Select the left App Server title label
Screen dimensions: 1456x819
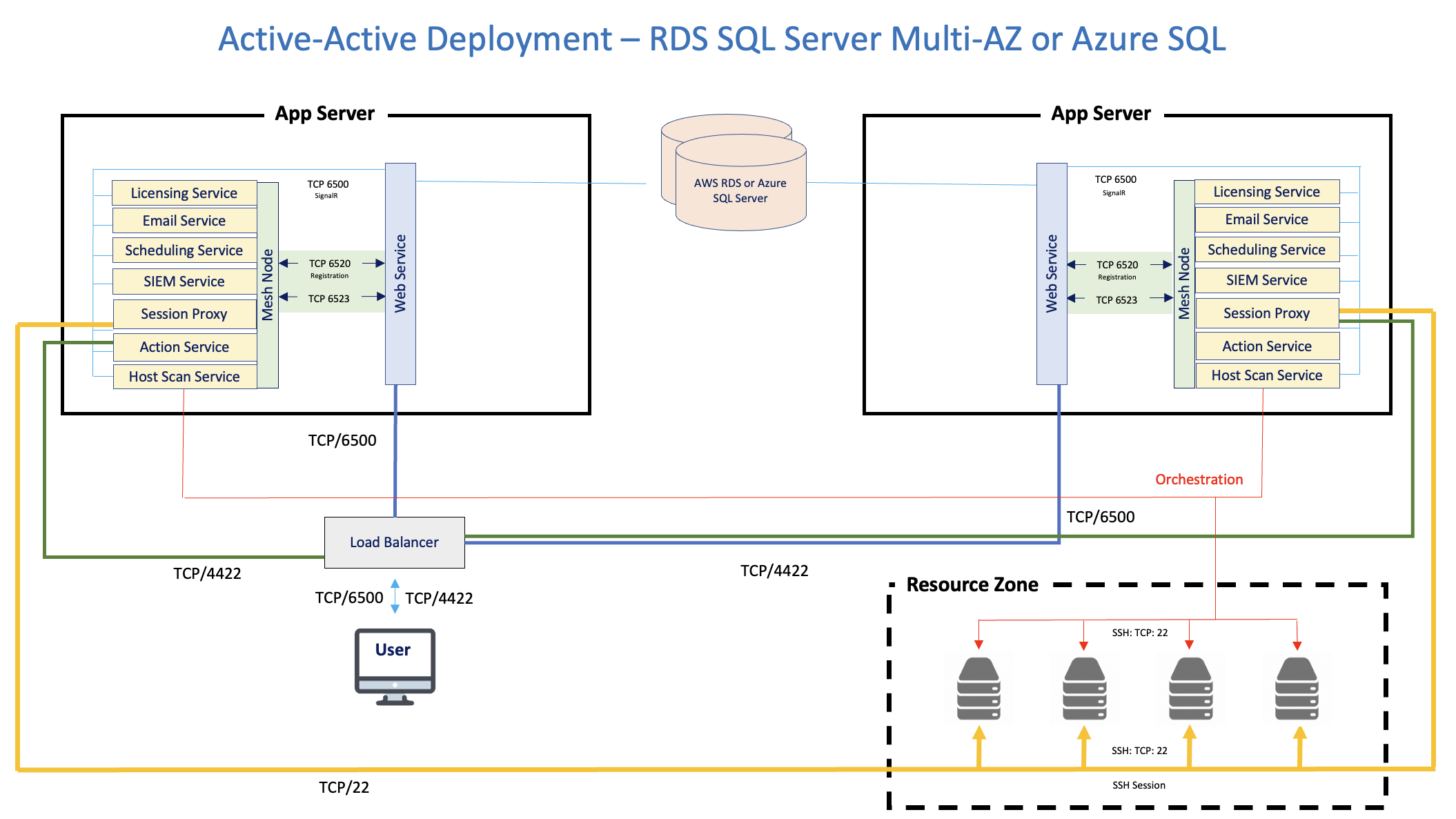(x=324, y=113)
